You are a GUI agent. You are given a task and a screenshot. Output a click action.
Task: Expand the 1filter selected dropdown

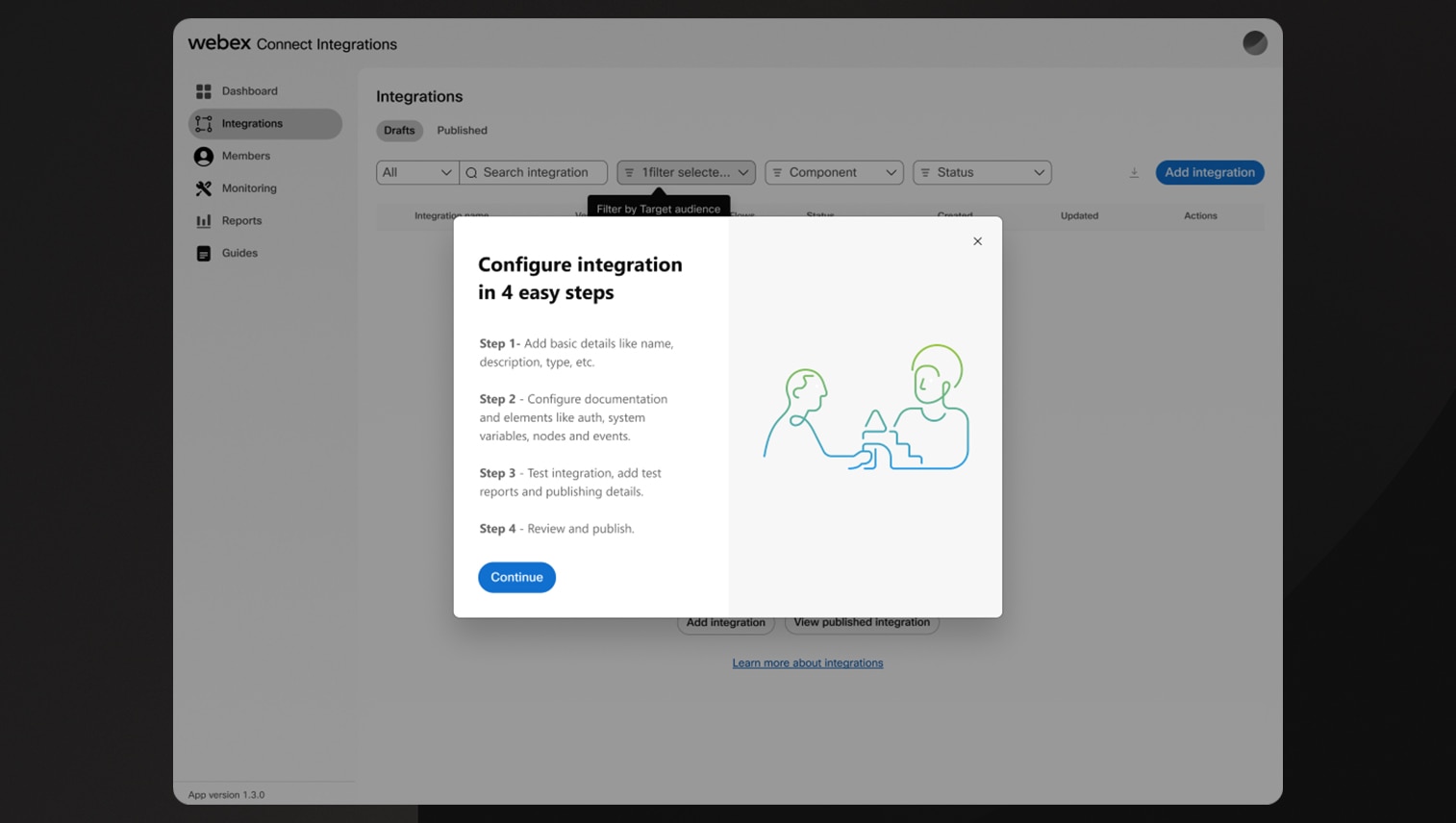(x=686, y=172)
